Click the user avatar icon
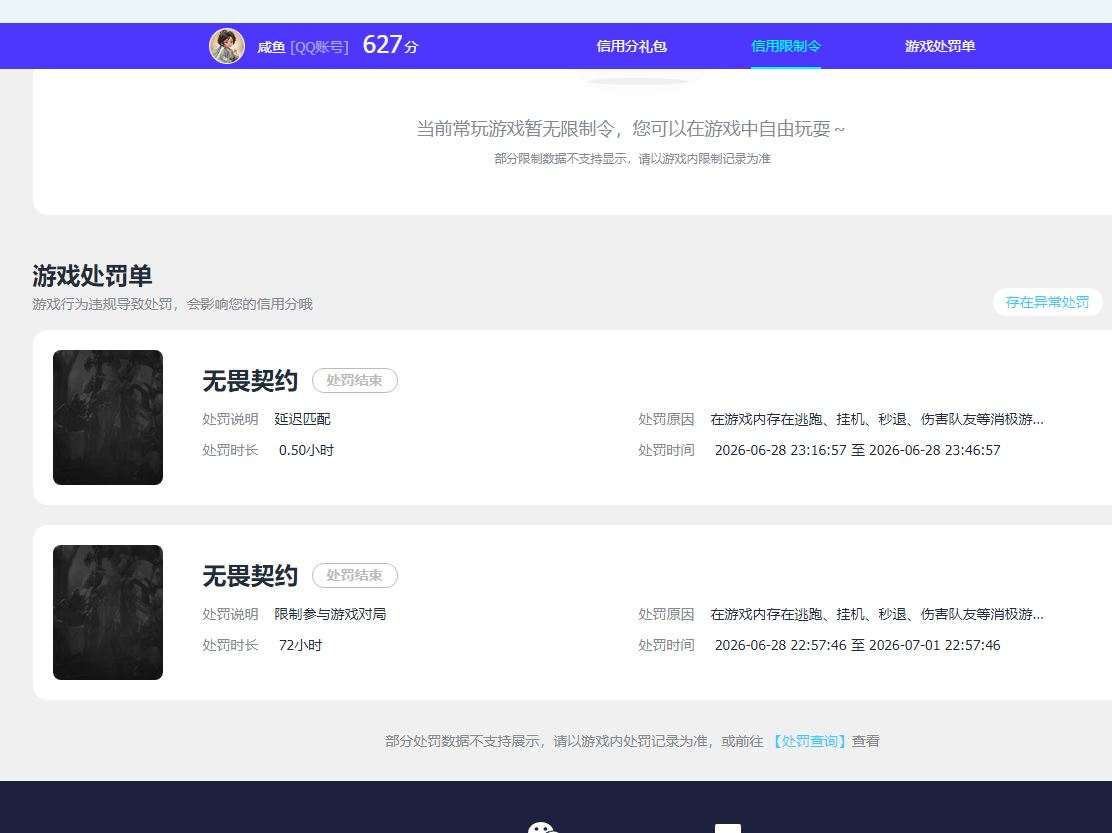1112x833 pixels. pyautogui.click(x=227, y=46)
